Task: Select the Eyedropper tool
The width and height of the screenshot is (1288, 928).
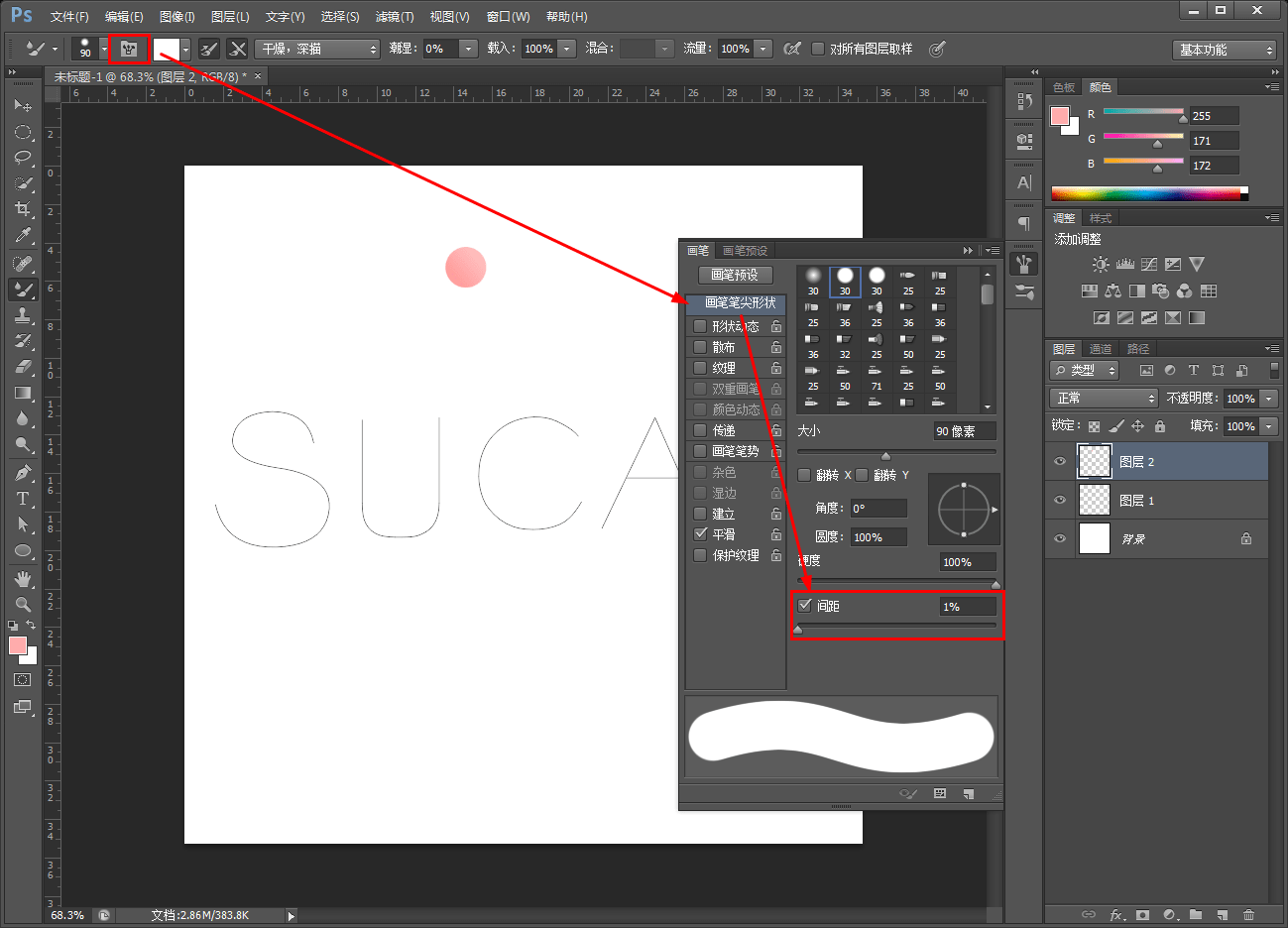Action: (x=23, y=235)
